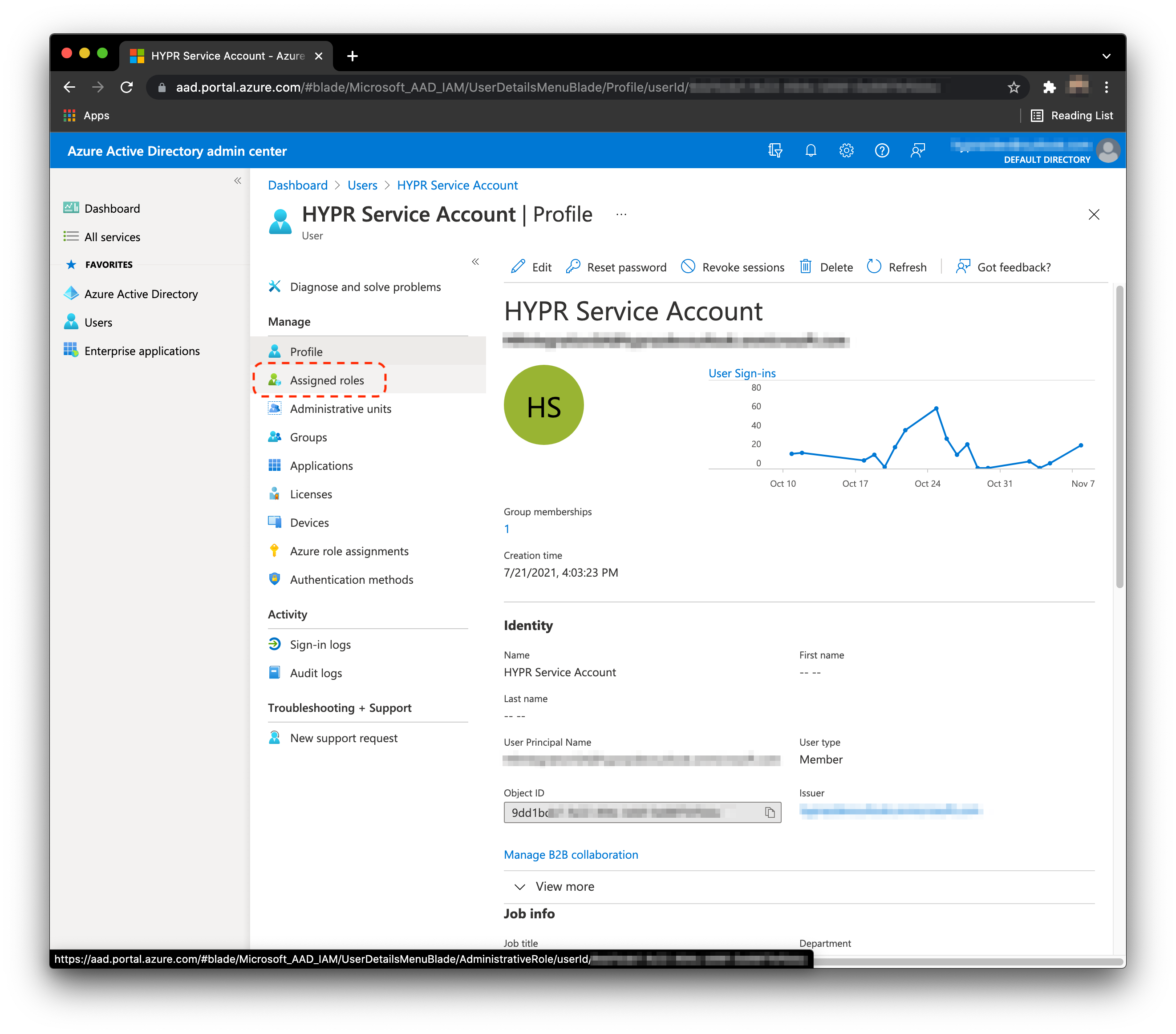Click the Reset password key icon
The height and width of the screenshot is (1034, 1176).
tap(573, 267)
